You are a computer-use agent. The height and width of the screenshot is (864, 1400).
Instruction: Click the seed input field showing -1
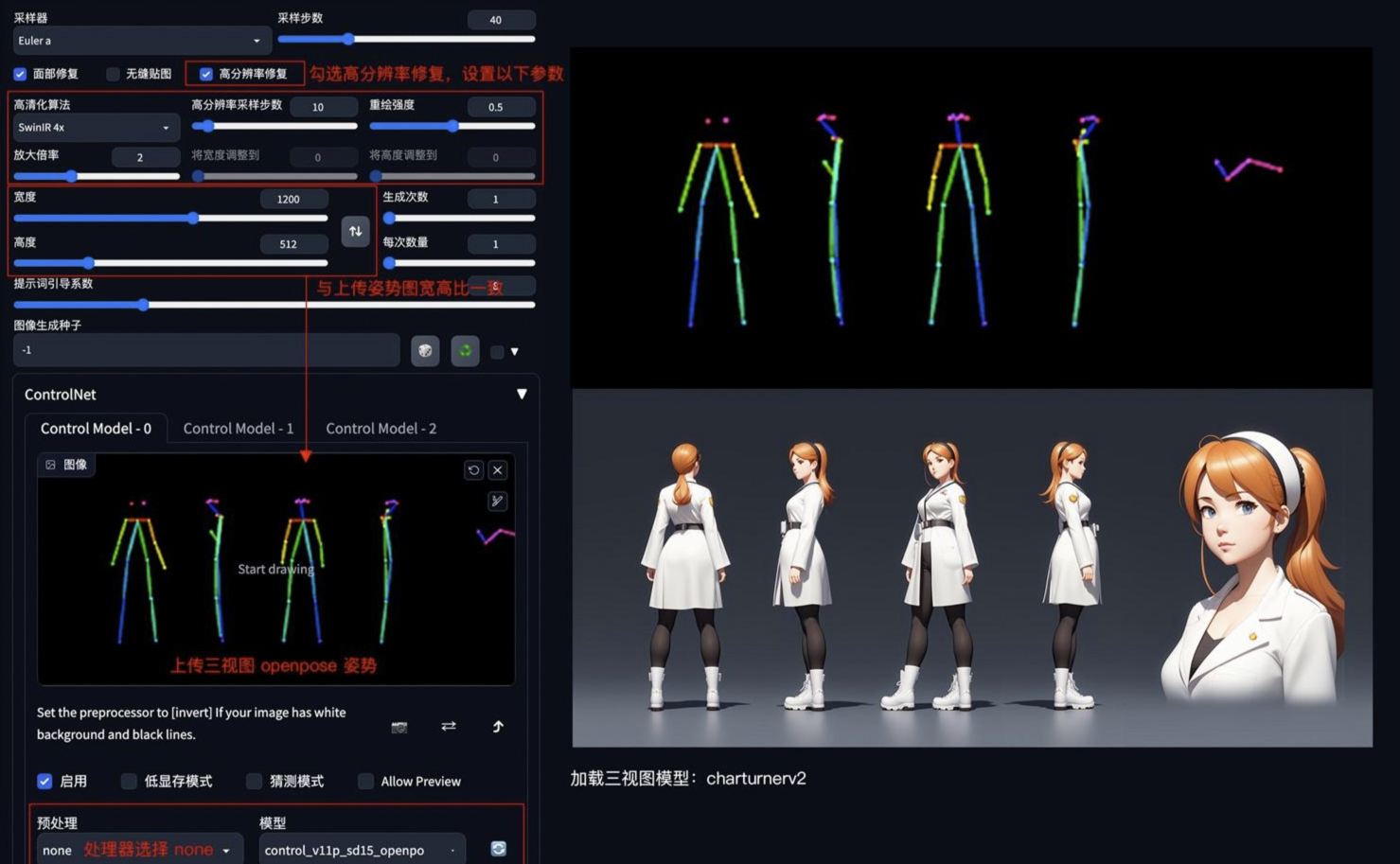click(206, 350)
